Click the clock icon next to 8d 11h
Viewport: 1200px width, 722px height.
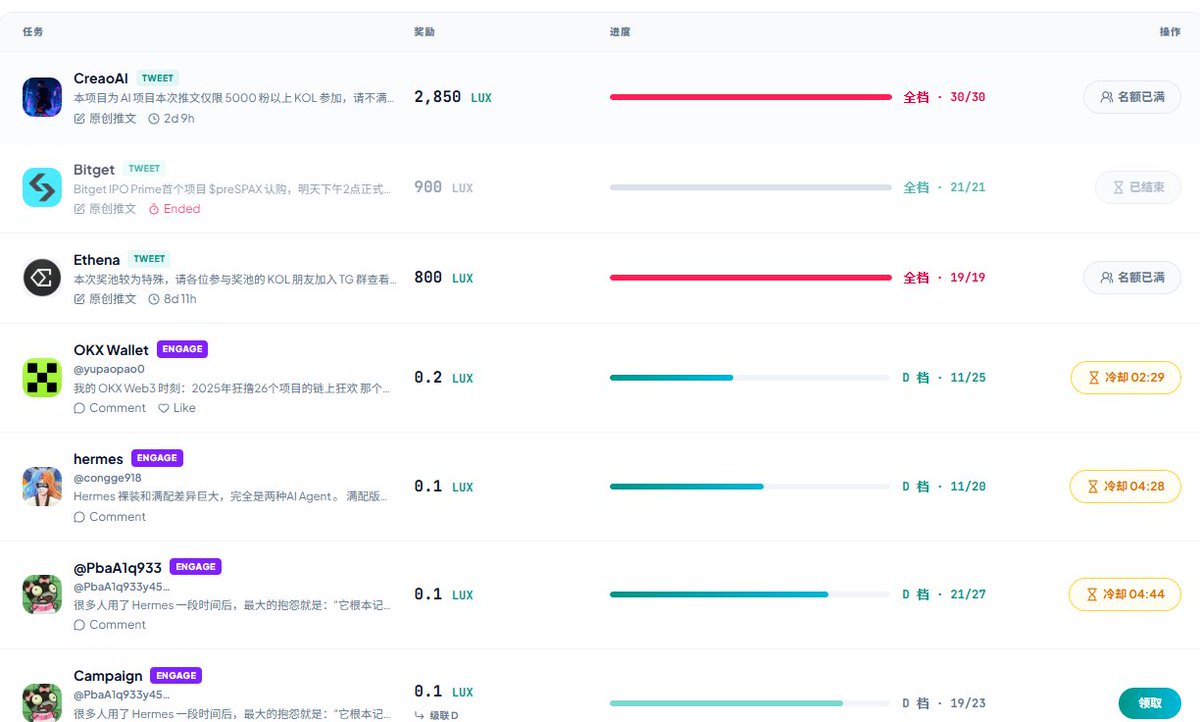point(154,299)
